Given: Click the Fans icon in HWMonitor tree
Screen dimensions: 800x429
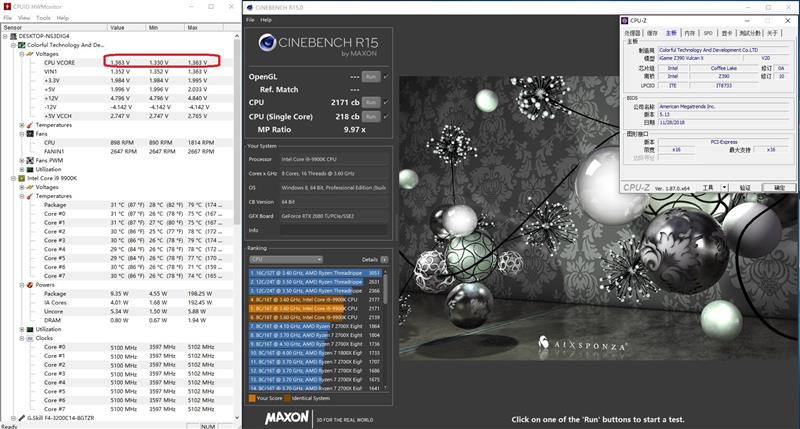Looking at the screenshot, I should (30, 134).
